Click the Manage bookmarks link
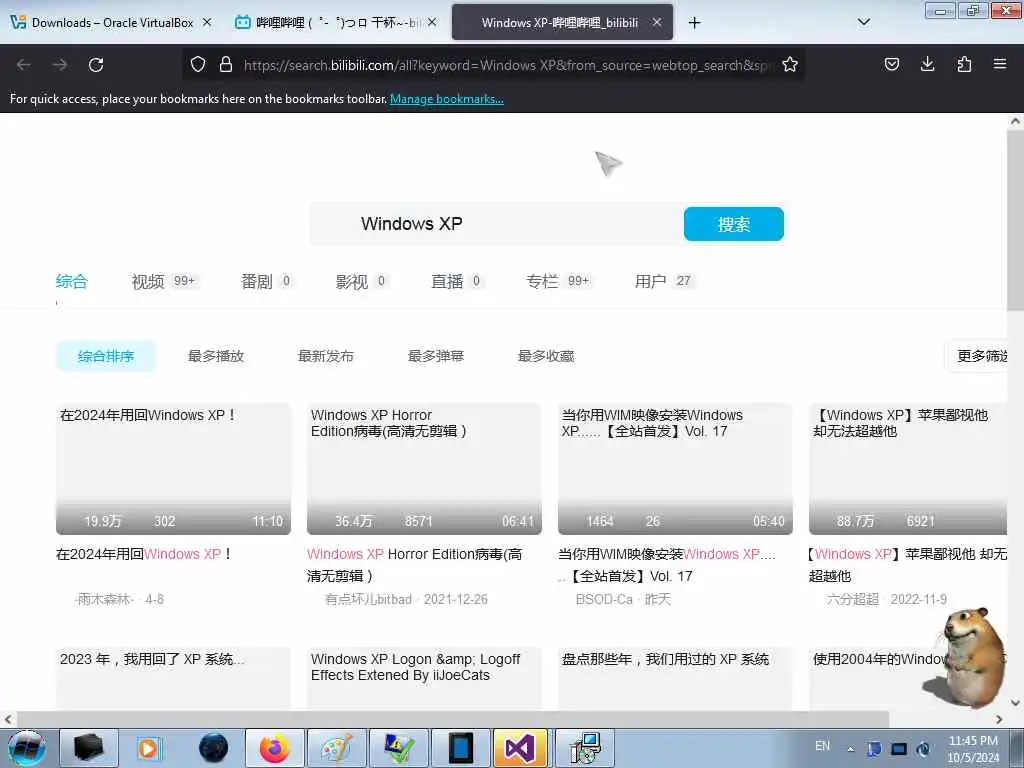 pyautogui.click(x=447, y=99)
